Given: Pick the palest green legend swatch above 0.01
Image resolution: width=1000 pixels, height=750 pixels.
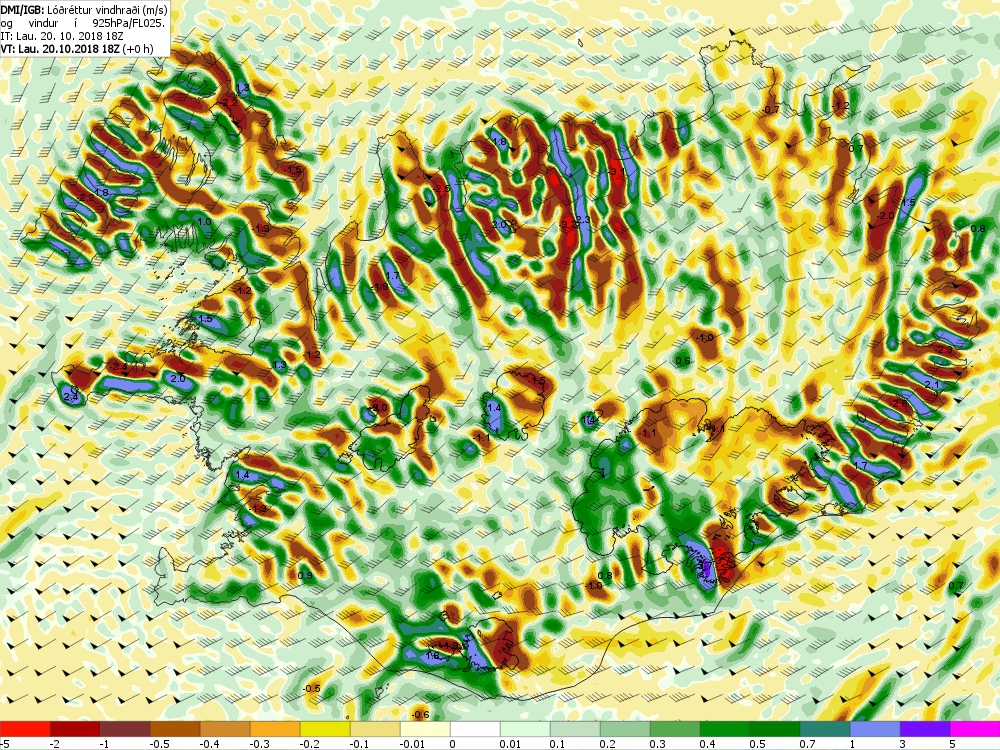Looking at the screenshot, I should (525, 729).
